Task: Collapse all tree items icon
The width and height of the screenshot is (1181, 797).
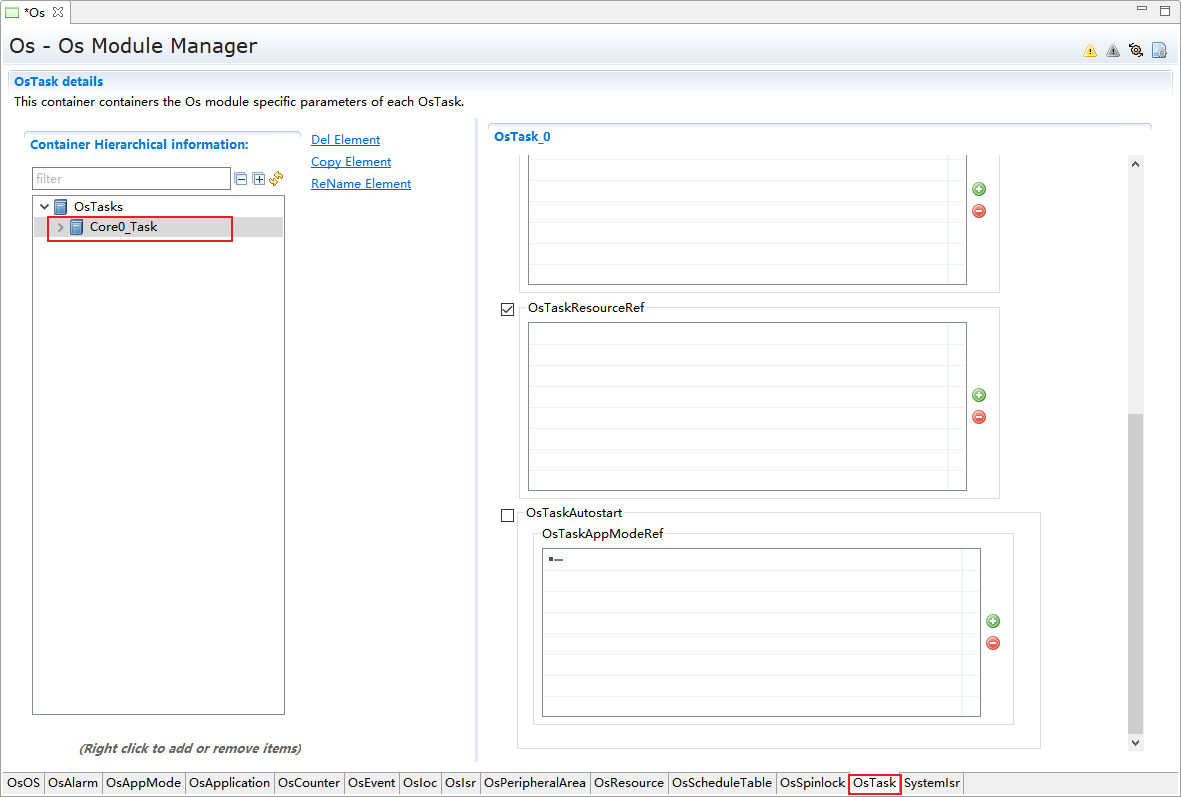Action: (241, 179)
